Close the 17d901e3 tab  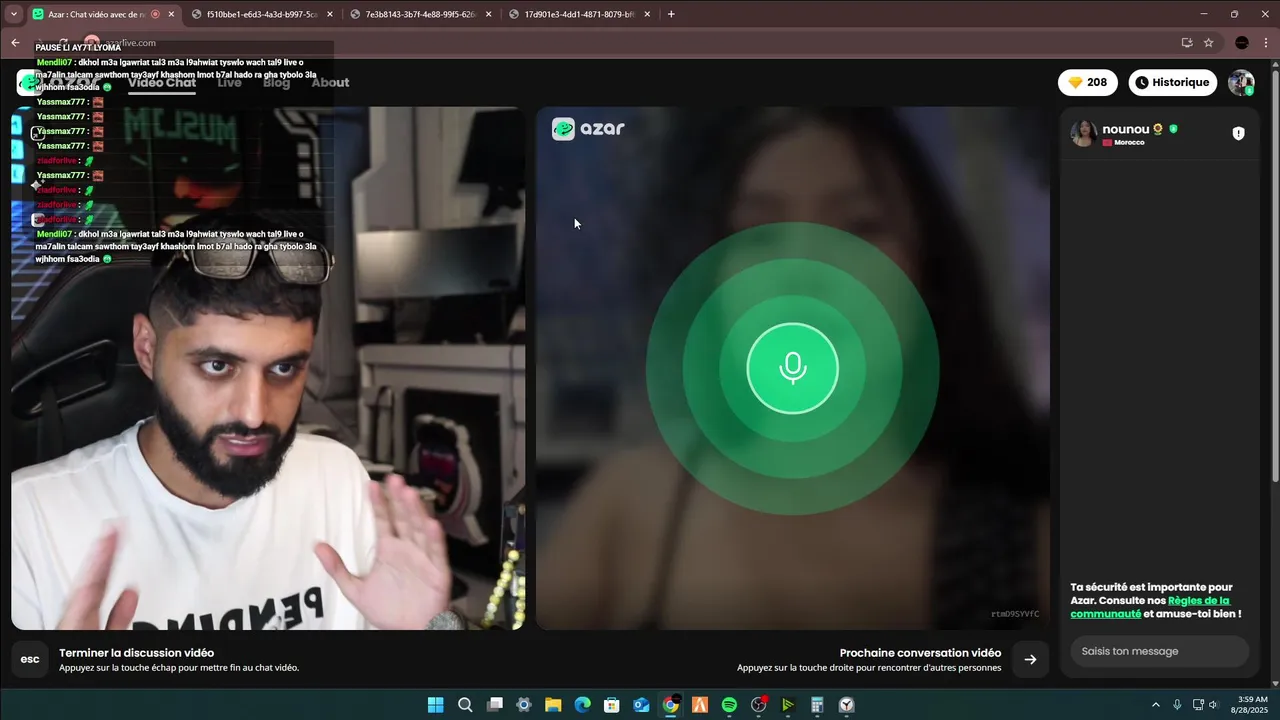click(x=648, y=14)
